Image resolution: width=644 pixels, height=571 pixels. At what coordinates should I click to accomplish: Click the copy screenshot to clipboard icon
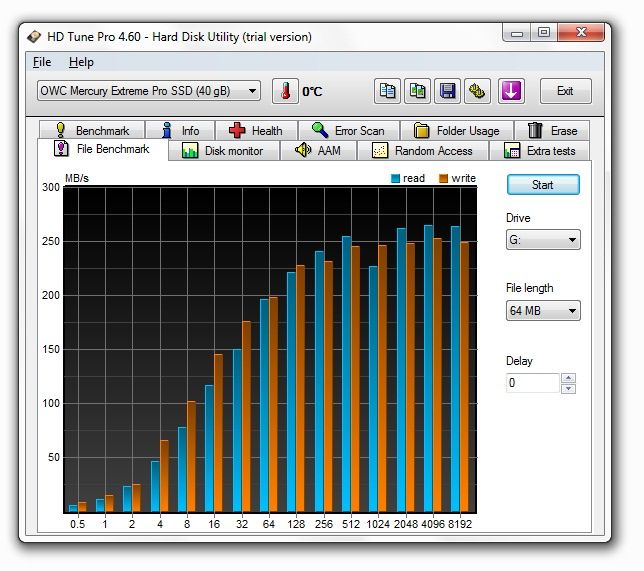pyautogui.click(x=417, y=91)
